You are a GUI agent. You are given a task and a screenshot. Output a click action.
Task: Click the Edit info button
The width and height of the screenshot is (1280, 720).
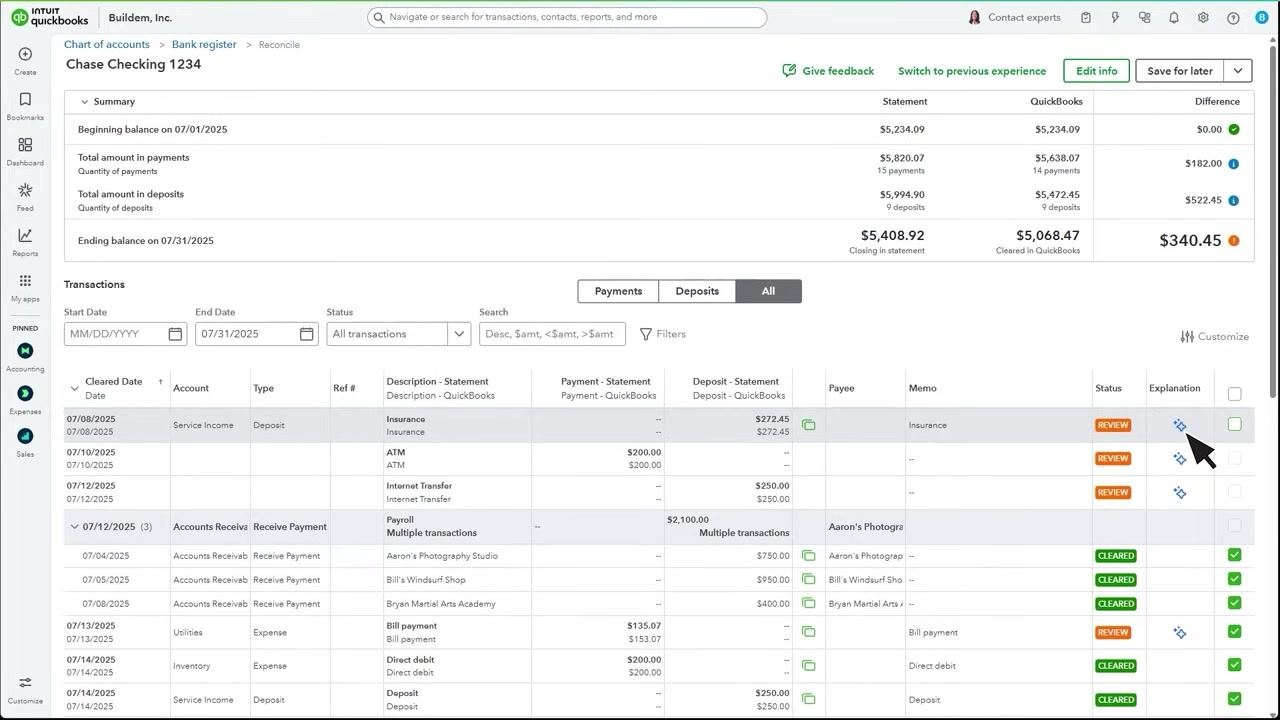[1097, 71]
